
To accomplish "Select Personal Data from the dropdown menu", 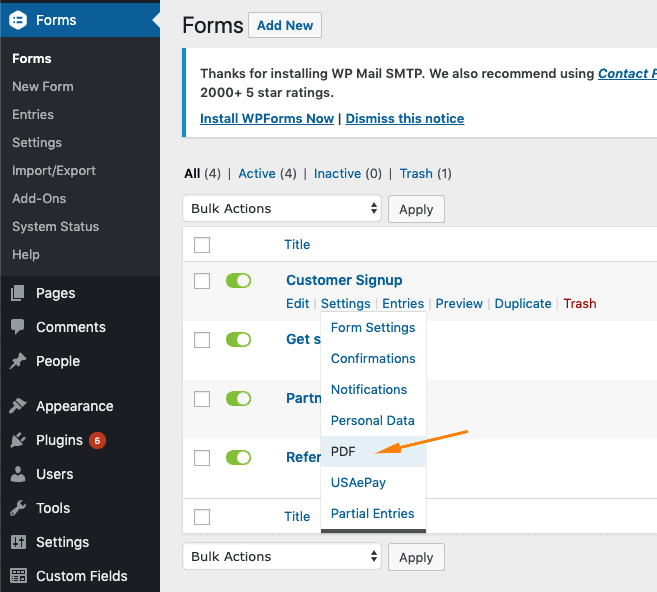I will coord(373,421).
